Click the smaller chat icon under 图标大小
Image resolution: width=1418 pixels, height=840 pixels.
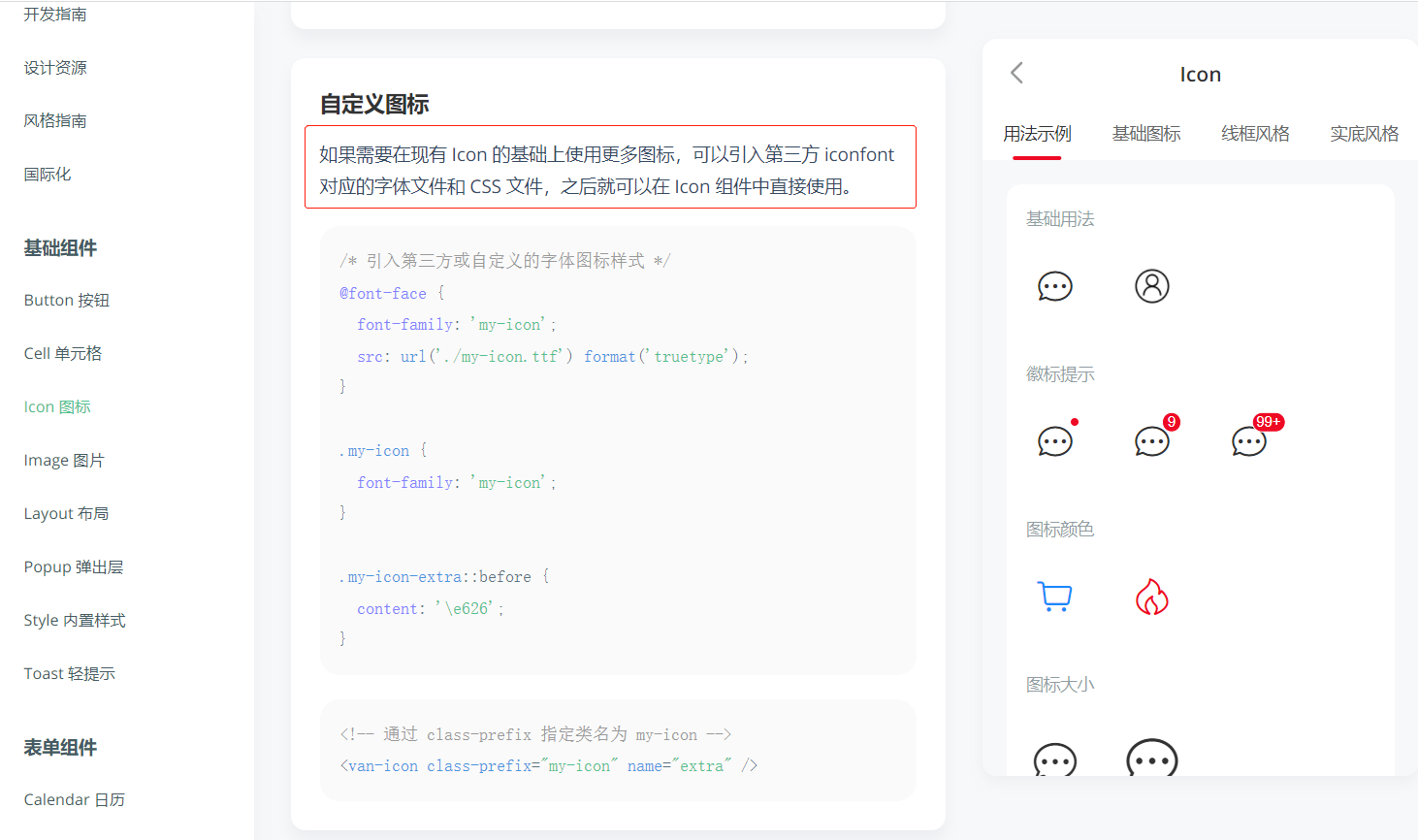point(1055,759)
